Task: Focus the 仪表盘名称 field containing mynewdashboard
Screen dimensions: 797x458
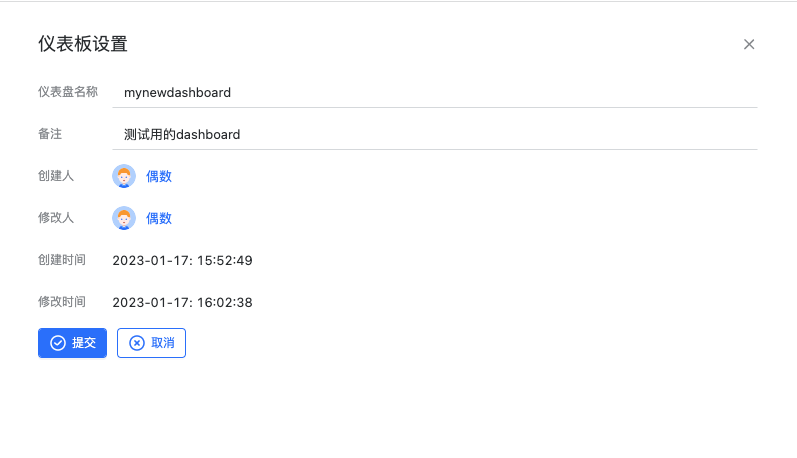Action: pos(434,92)
